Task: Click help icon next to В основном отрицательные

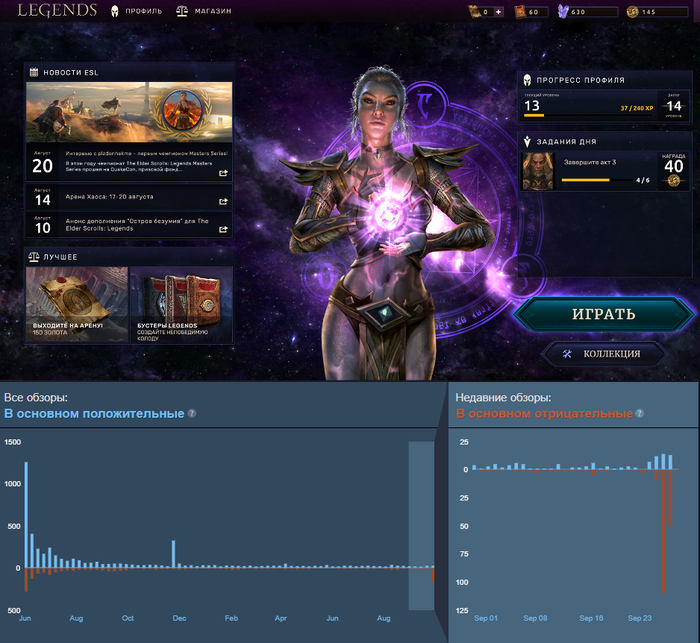Action: coord(640,414)
